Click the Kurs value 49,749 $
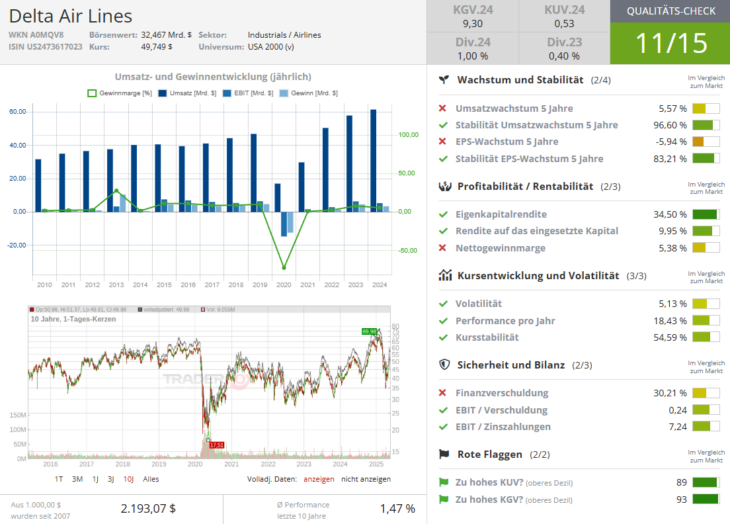The width and height of the screenshot is (730, 524). click(156, 47)
